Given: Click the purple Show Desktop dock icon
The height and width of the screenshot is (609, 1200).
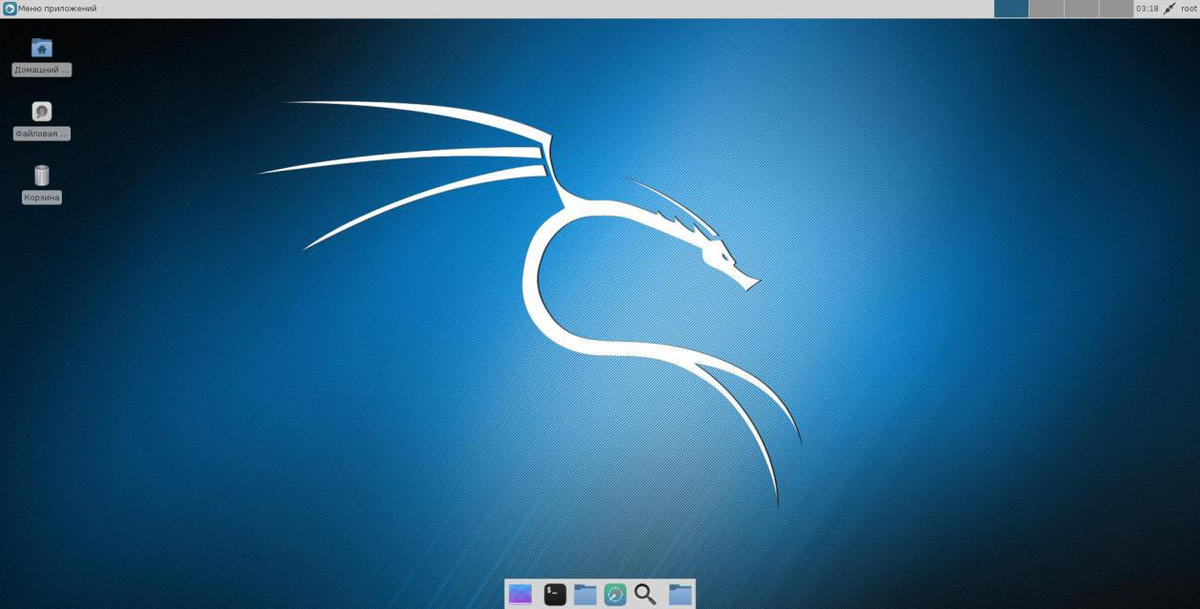Looking at the screenshot, I should click(520, 594).
